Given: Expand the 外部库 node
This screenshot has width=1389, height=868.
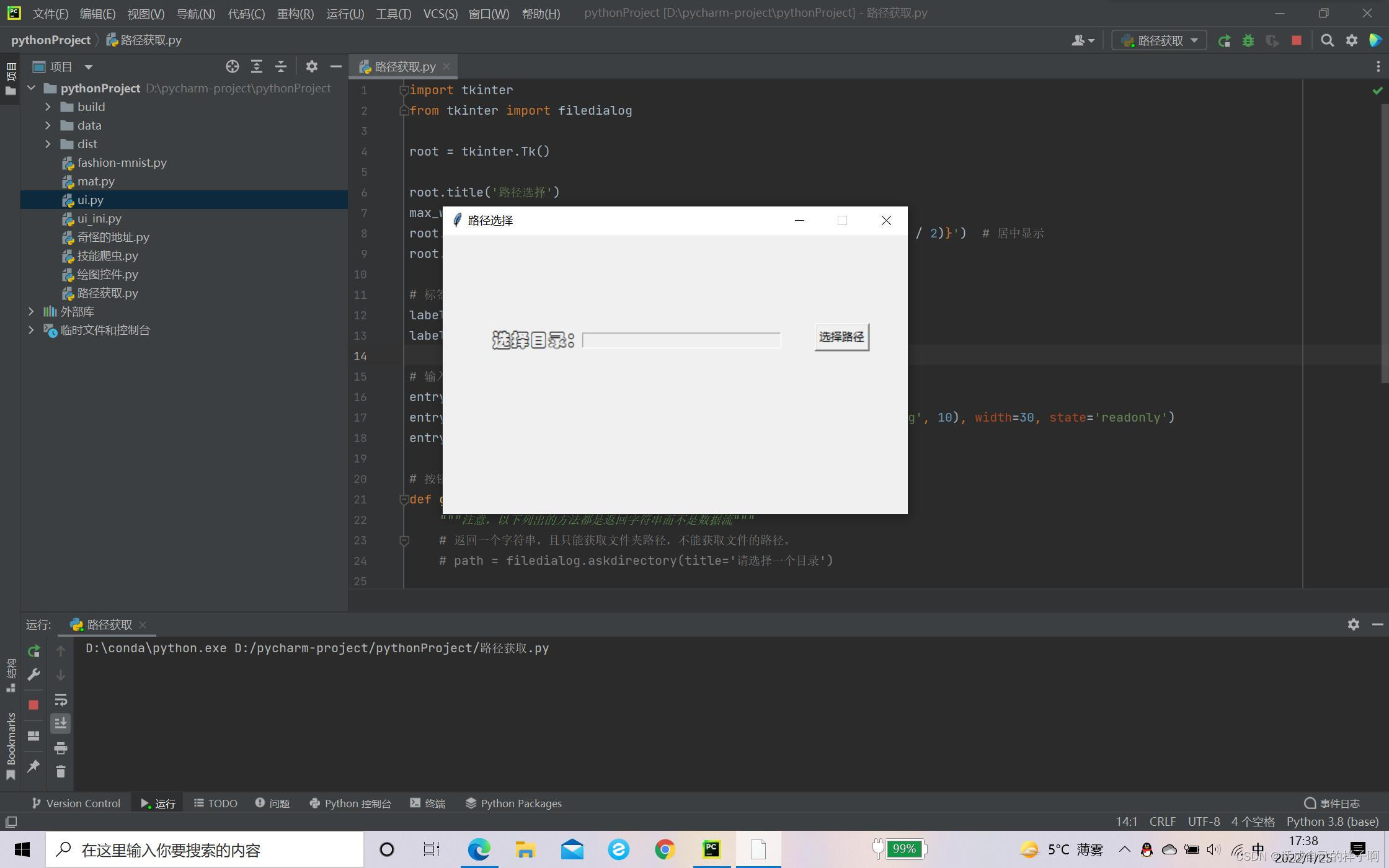Looking at the screenshot, I should coord(31,311).
